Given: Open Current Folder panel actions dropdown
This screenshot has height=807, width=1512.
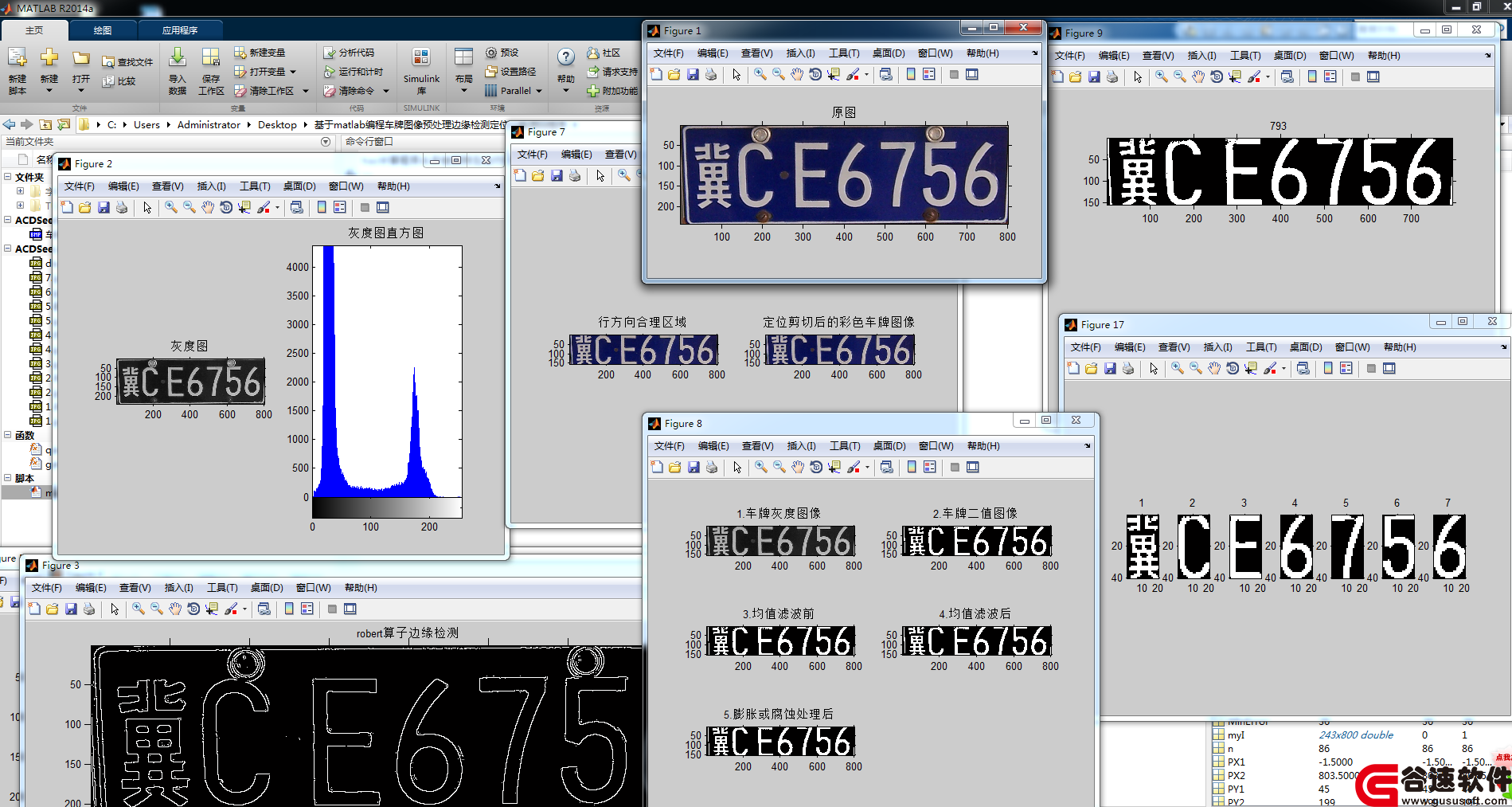Looking at the screenshot, I should 325,141.
